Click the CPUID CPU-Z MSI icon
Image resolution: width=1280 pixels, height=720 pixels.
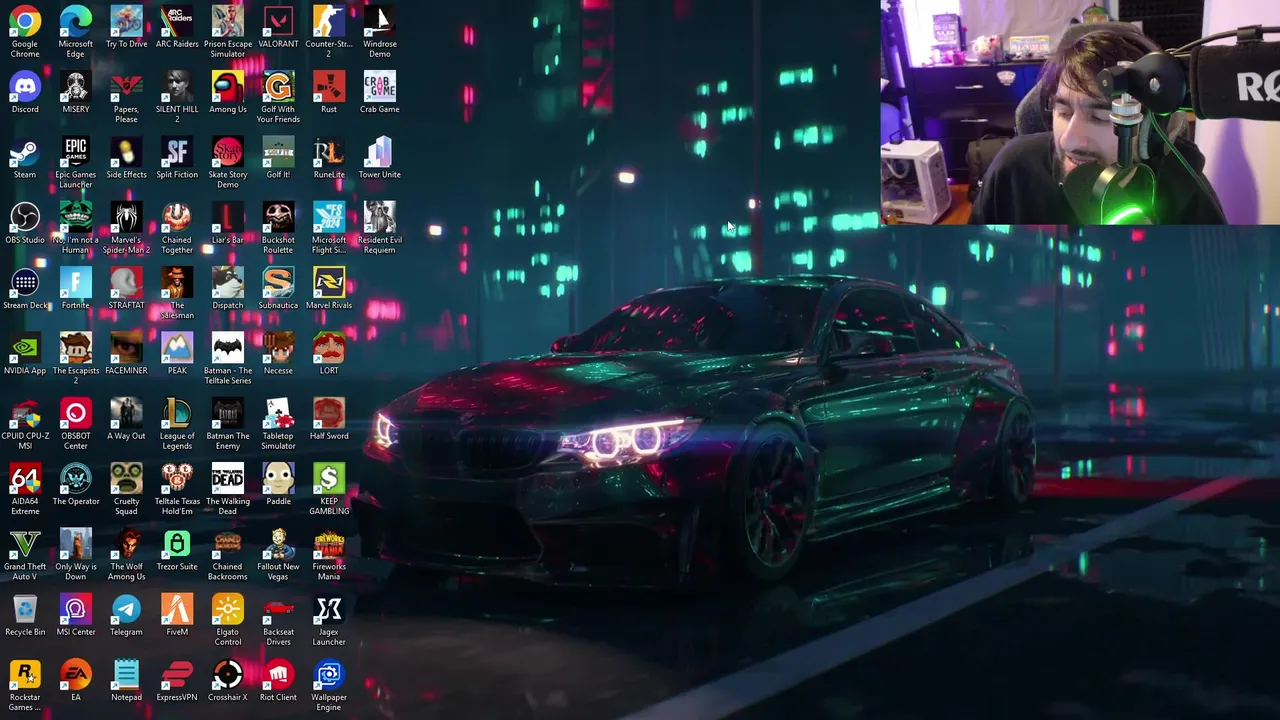(x=25, y=413)
